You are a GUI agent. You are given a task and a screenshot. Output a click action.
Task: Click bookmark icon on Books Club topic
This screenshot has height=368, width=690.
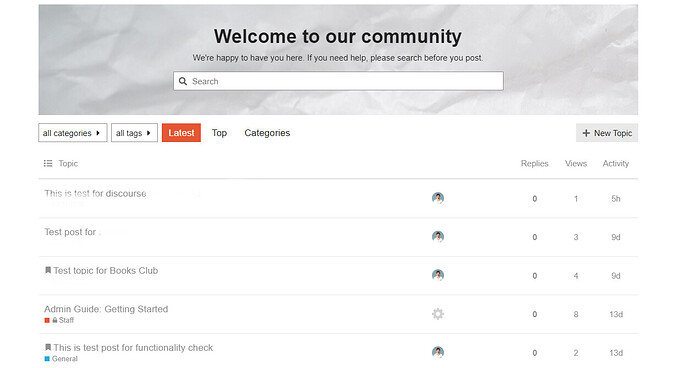tap(48, 270)
